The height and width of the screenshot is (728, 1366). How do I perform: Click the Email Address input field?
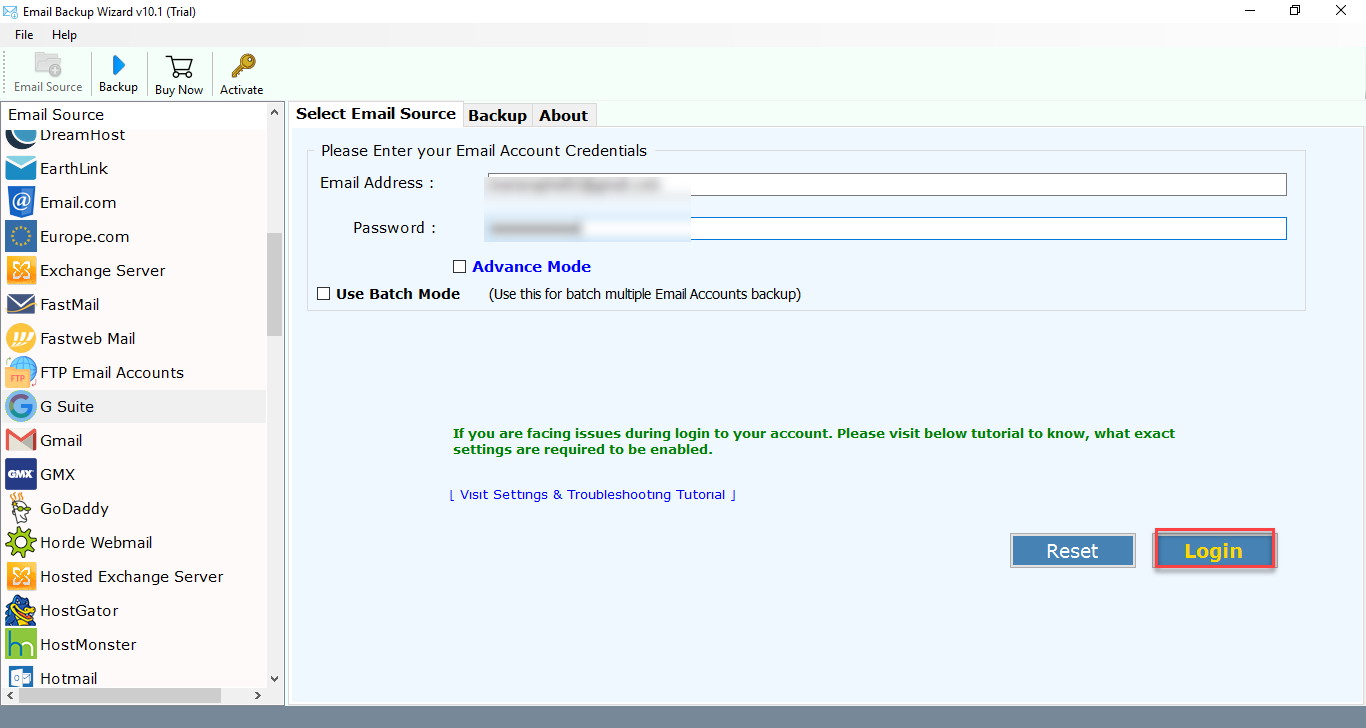(886, 185)
